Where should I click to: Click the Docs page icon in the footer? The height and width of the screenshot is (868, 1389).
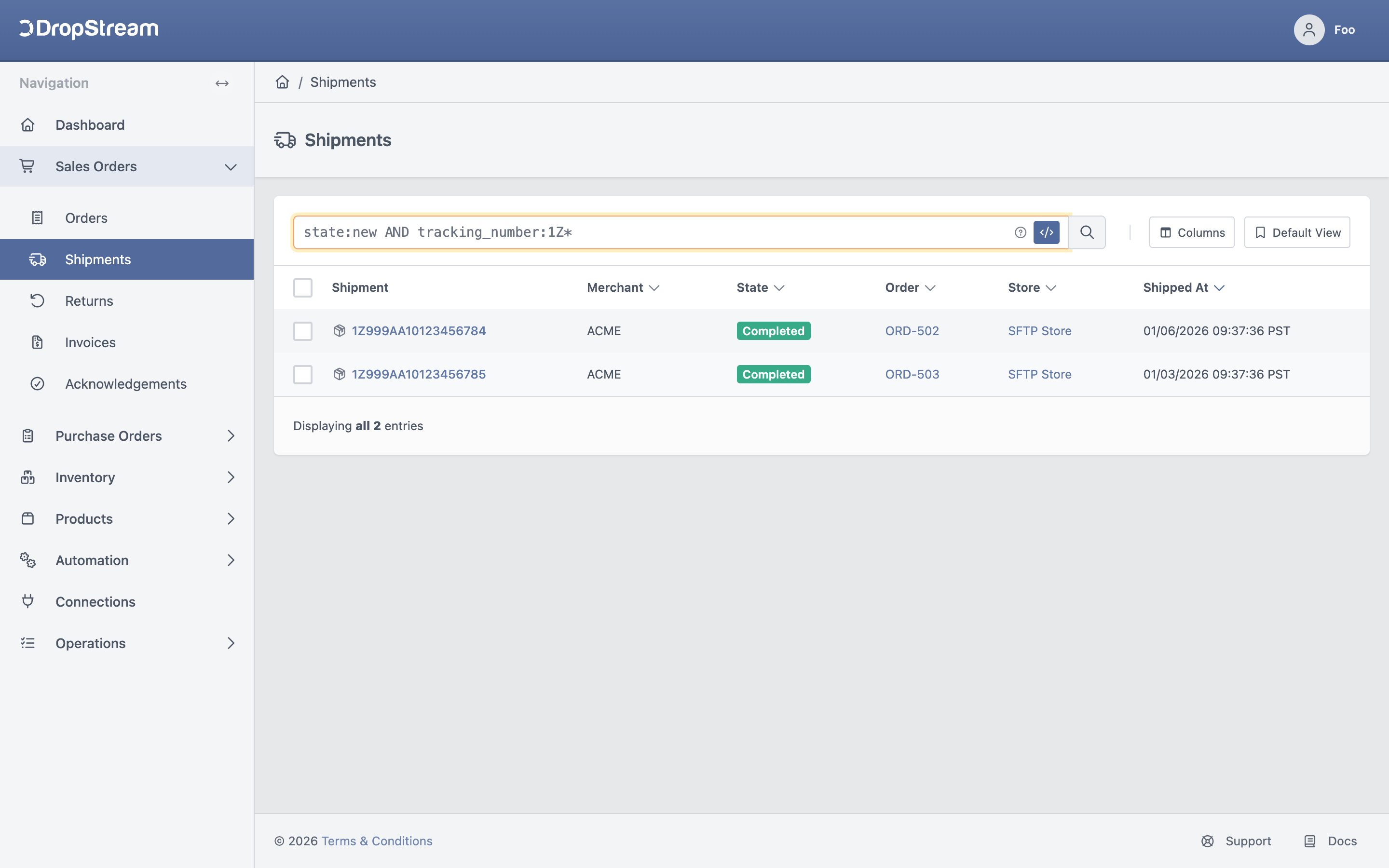point(1310,841)
